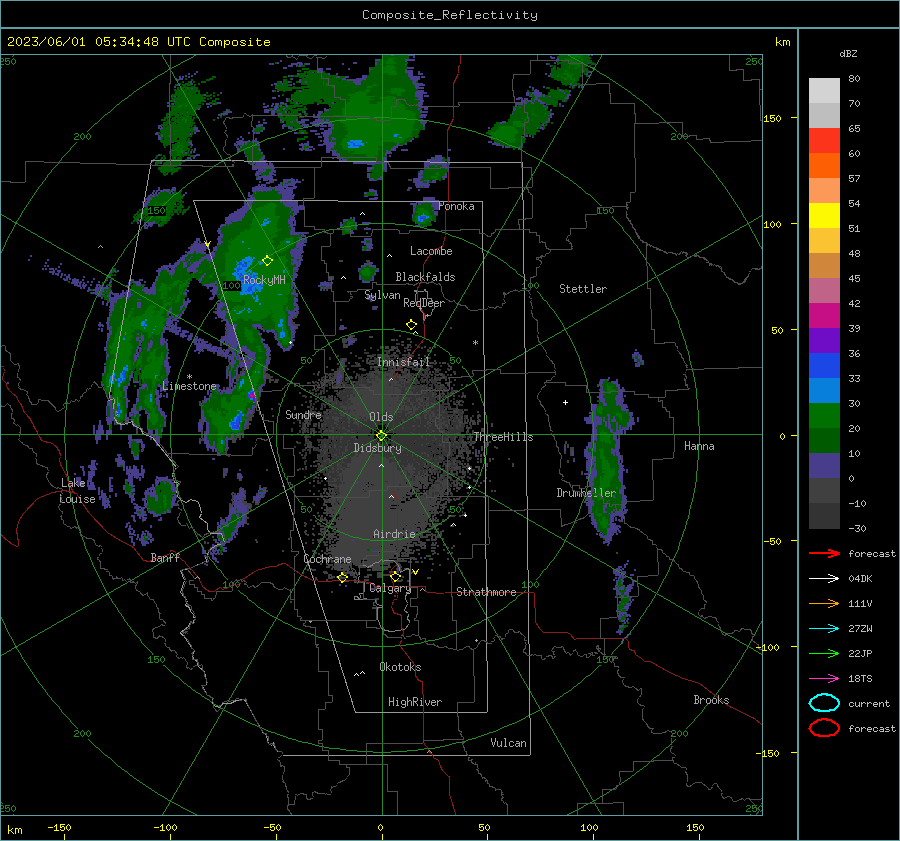Click the Innisfail city label
The image size is (900, 841).
point(403,362)
